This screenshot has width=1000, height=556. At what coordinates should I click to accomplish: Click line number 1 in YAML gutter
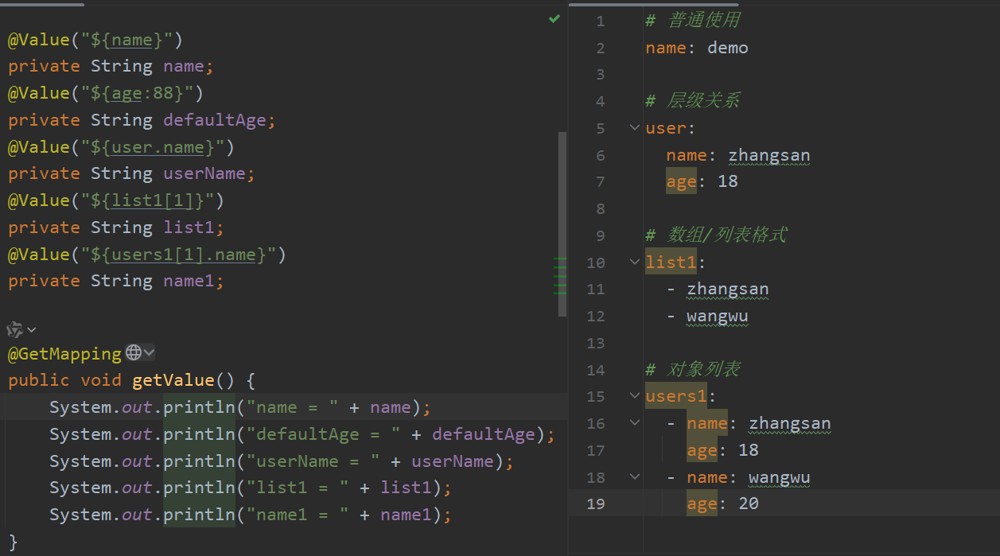[600, 22]
